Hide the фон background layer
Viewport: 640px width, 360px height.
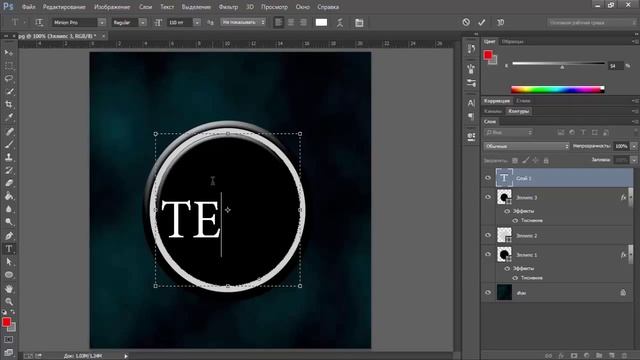point(488,293)
